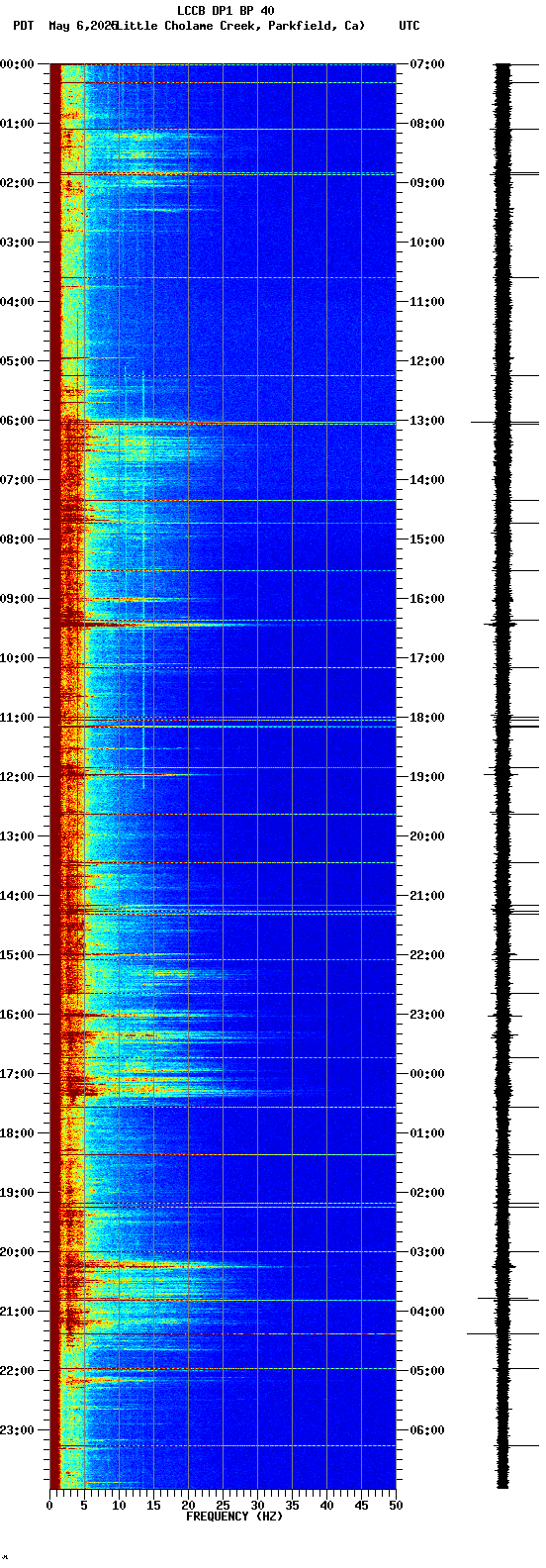Screen dimensions: 546x1568
Task: Click the 40 Hz frequency tick label
Action: 326,1506
